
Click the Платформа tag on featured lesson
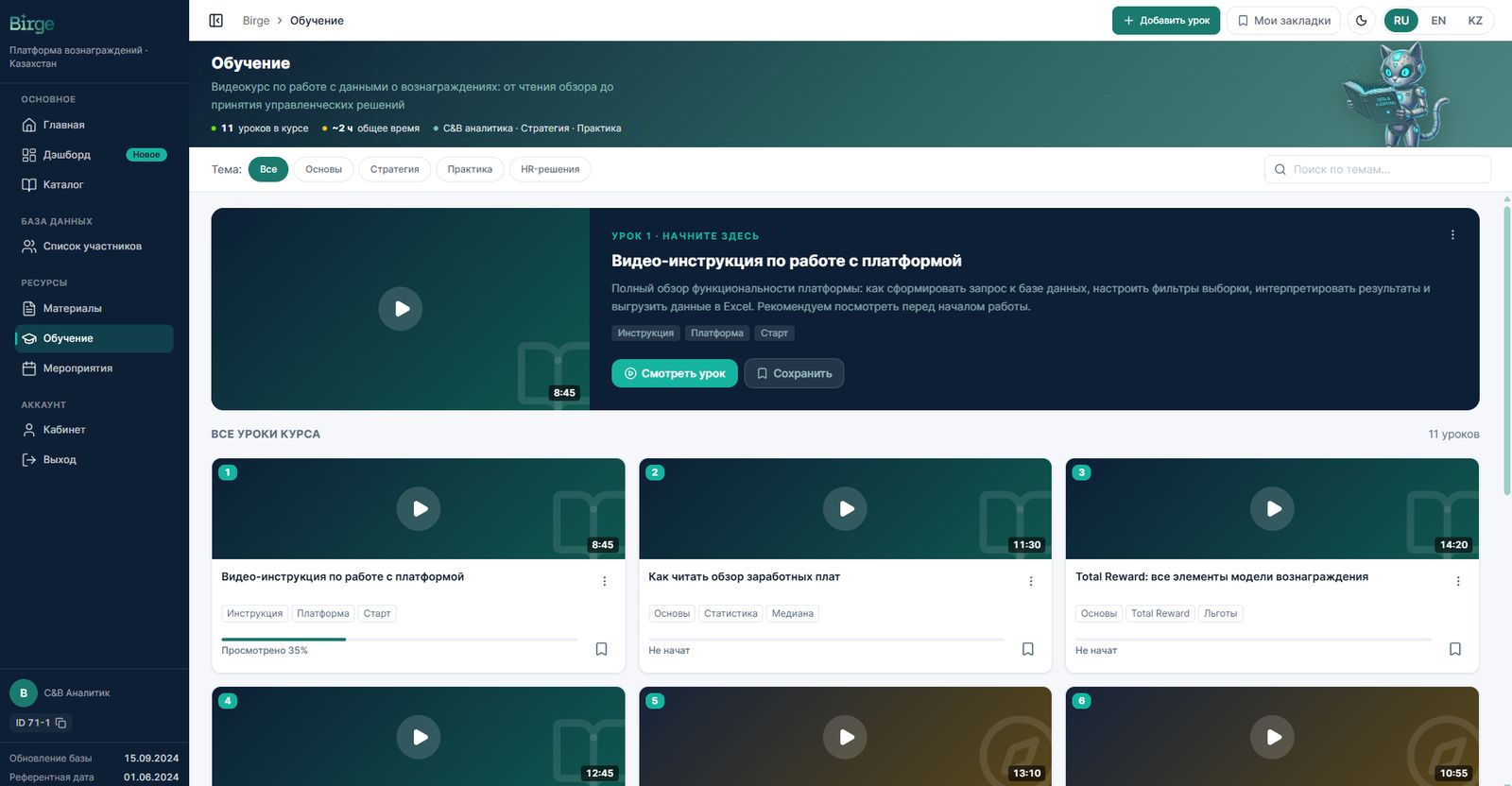[717, 333]
